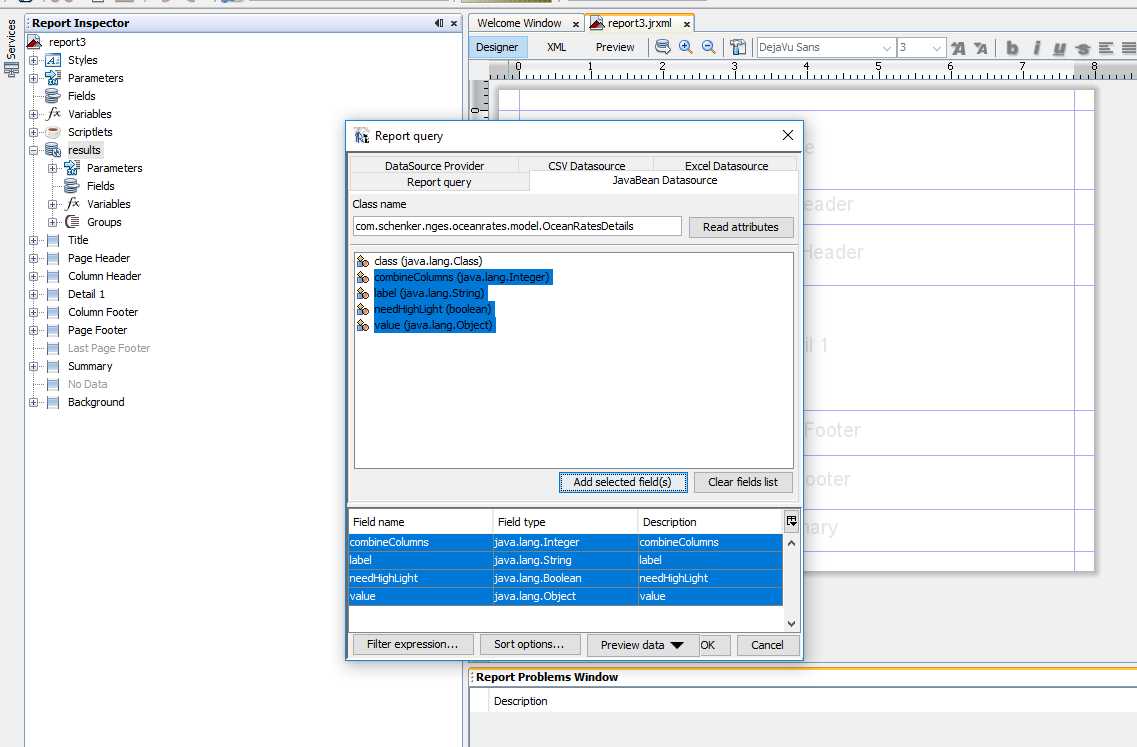Screen dimensions: 1137x747
Task: Switch to the Preview view
Action: [x=615, y=47]
